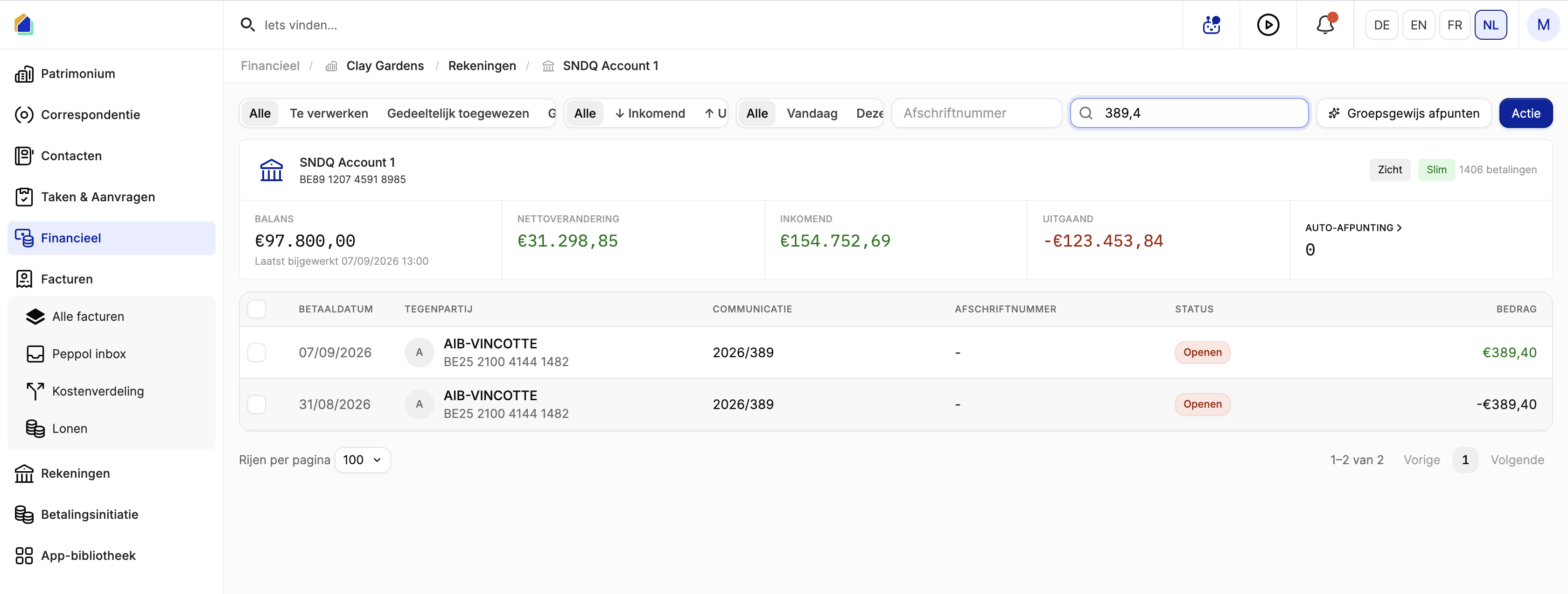The width and height of the screenshot is (1568, 594).
Task: Switch language to DE
Action: pos(1381,25)
